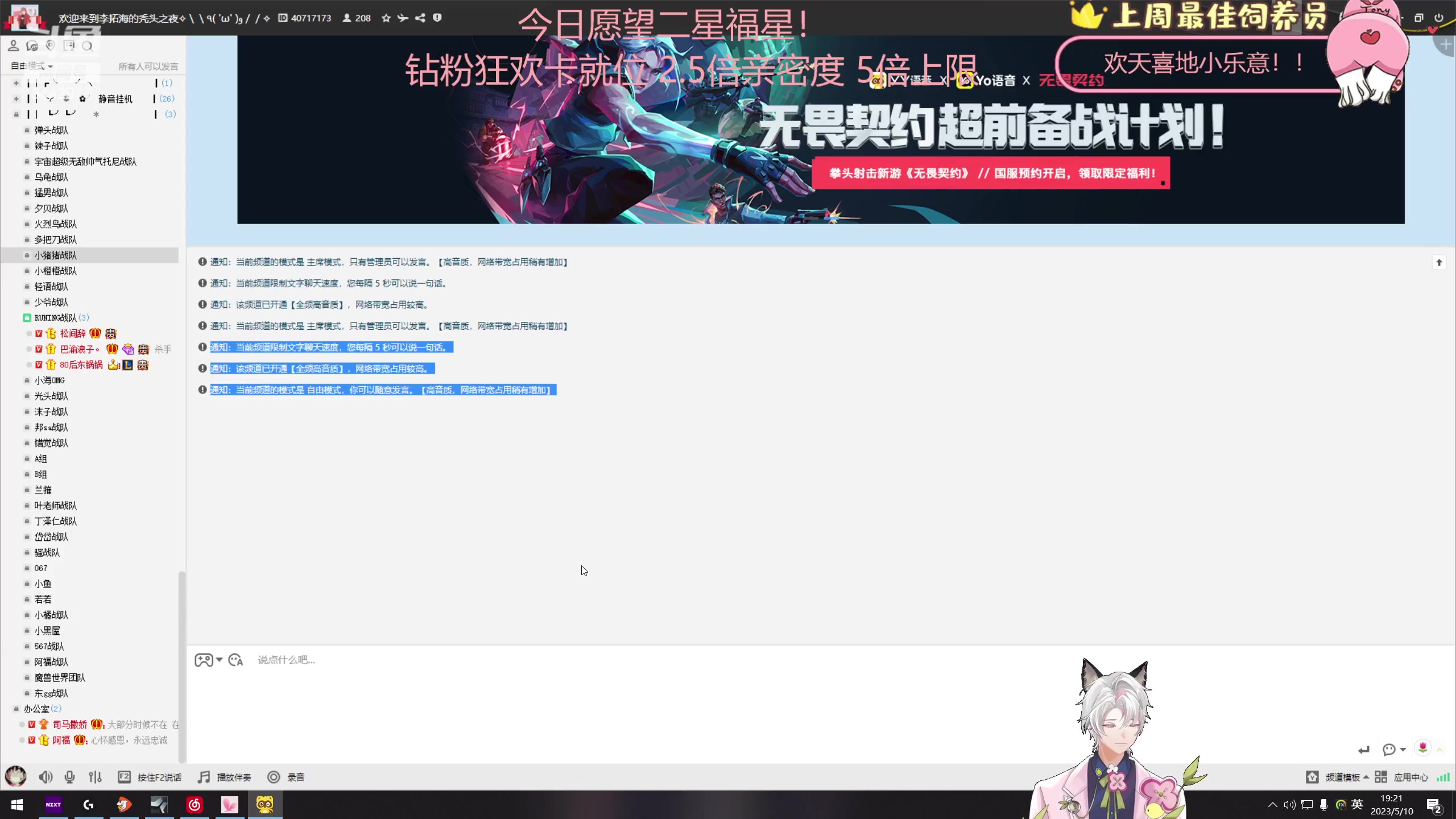The image size is (1456, 819).
Task: Open the game controller icon in chat input
Action: click(x=204, y=660)
